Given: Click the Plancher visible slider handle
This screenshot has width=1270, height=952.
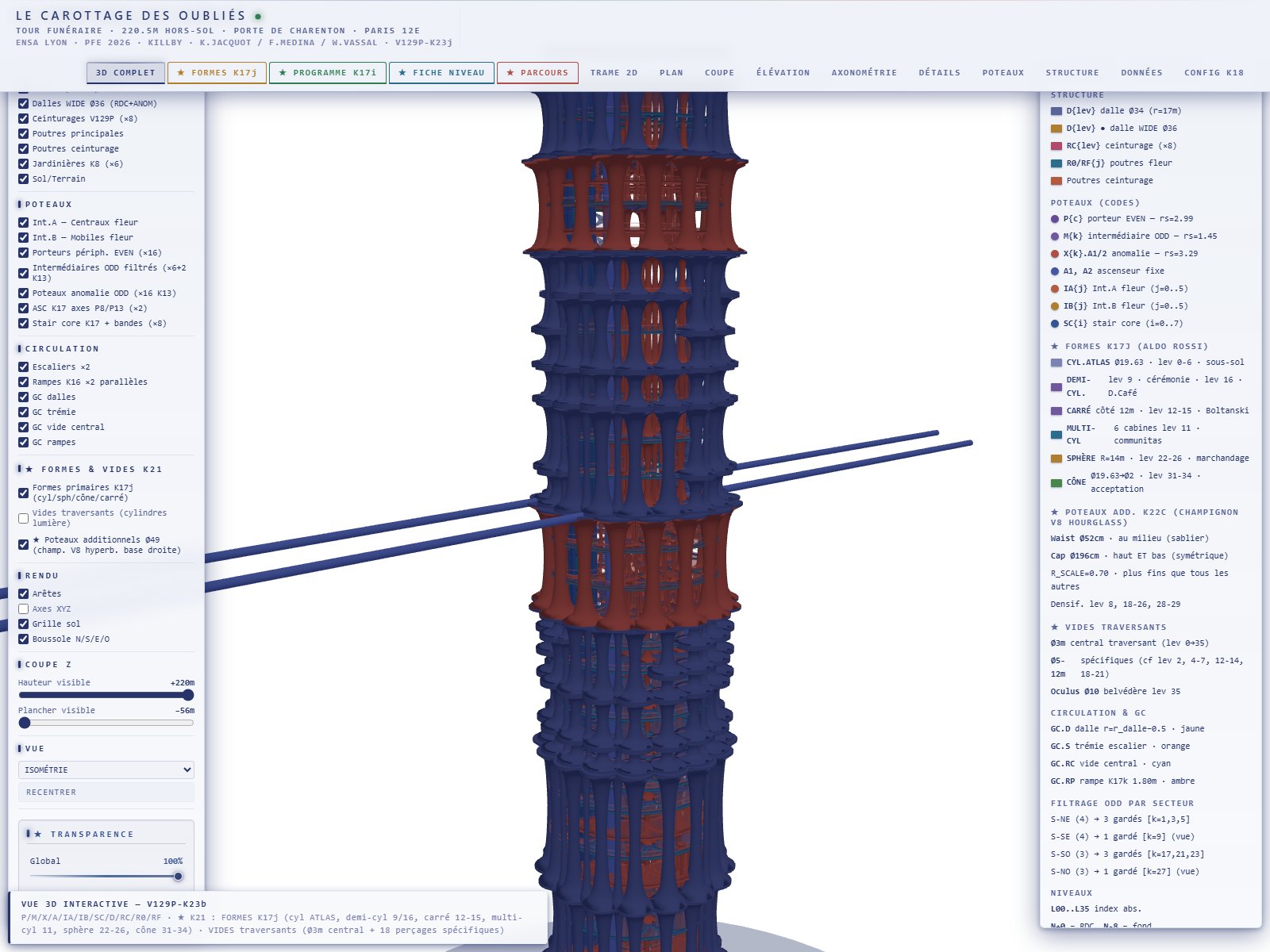Looking at the screenshot, I should click(25, 723).
